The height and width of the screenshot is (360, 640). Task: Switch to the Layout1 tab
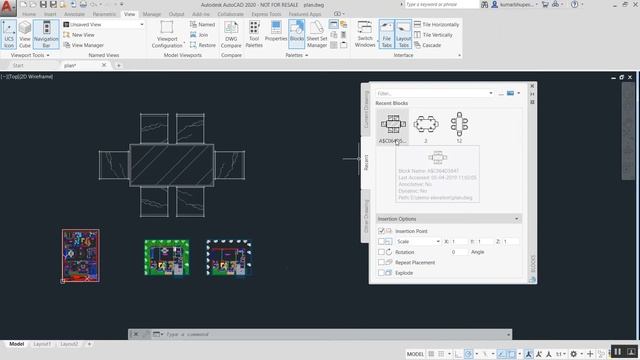tap(42, 344)
